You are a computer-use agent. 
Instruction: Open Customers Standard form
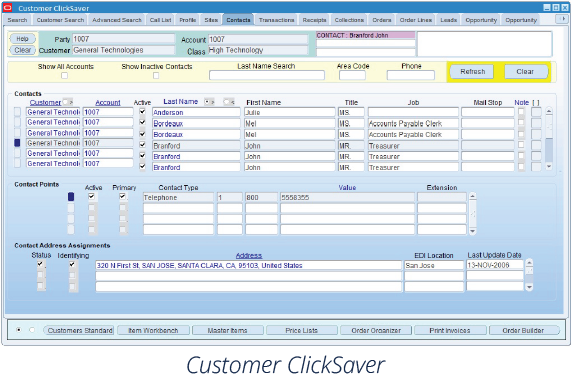[x=80, y=330]
